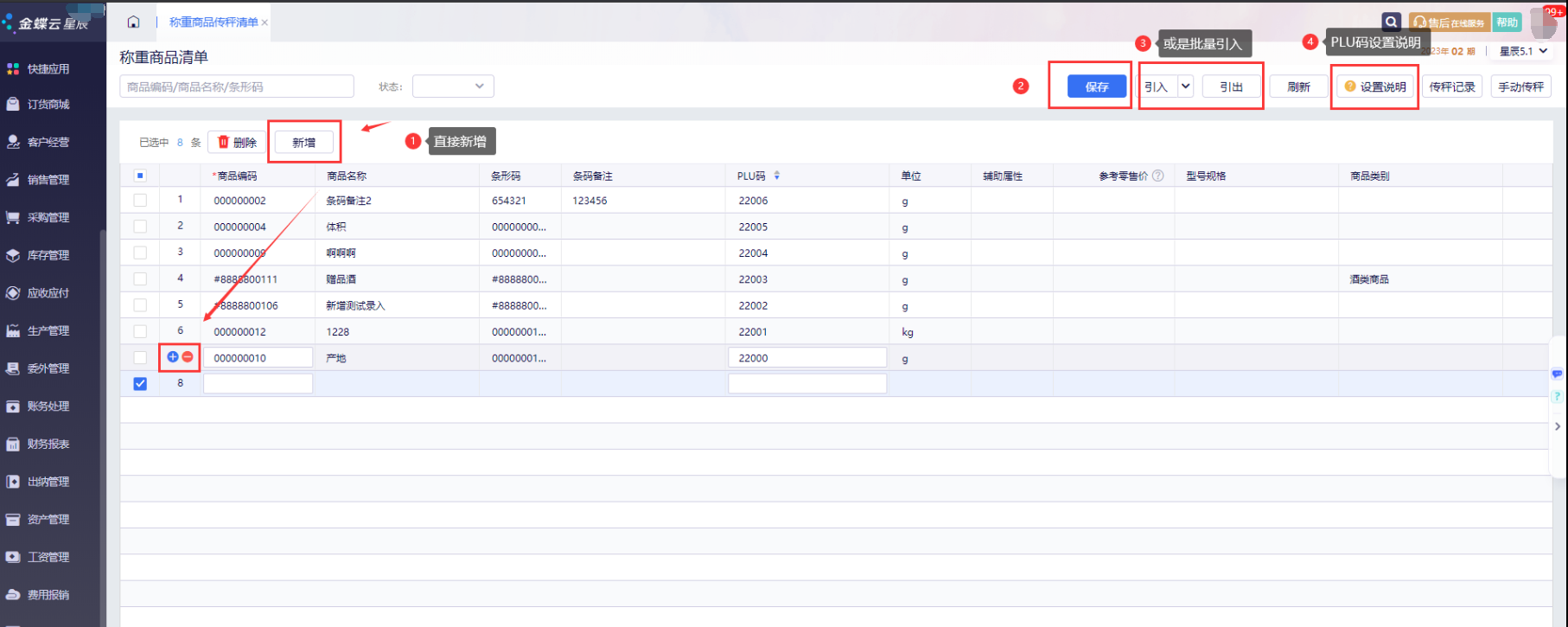Click the 刷新 button
This screenshot has height=627, width=1568.
tap(1298, 86)
